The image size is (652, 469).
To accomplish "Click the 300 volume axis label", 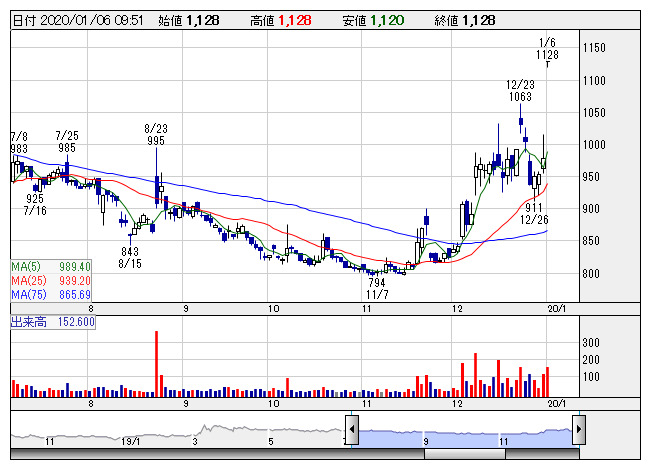I will pyautogui.click(x=591, y=343).
